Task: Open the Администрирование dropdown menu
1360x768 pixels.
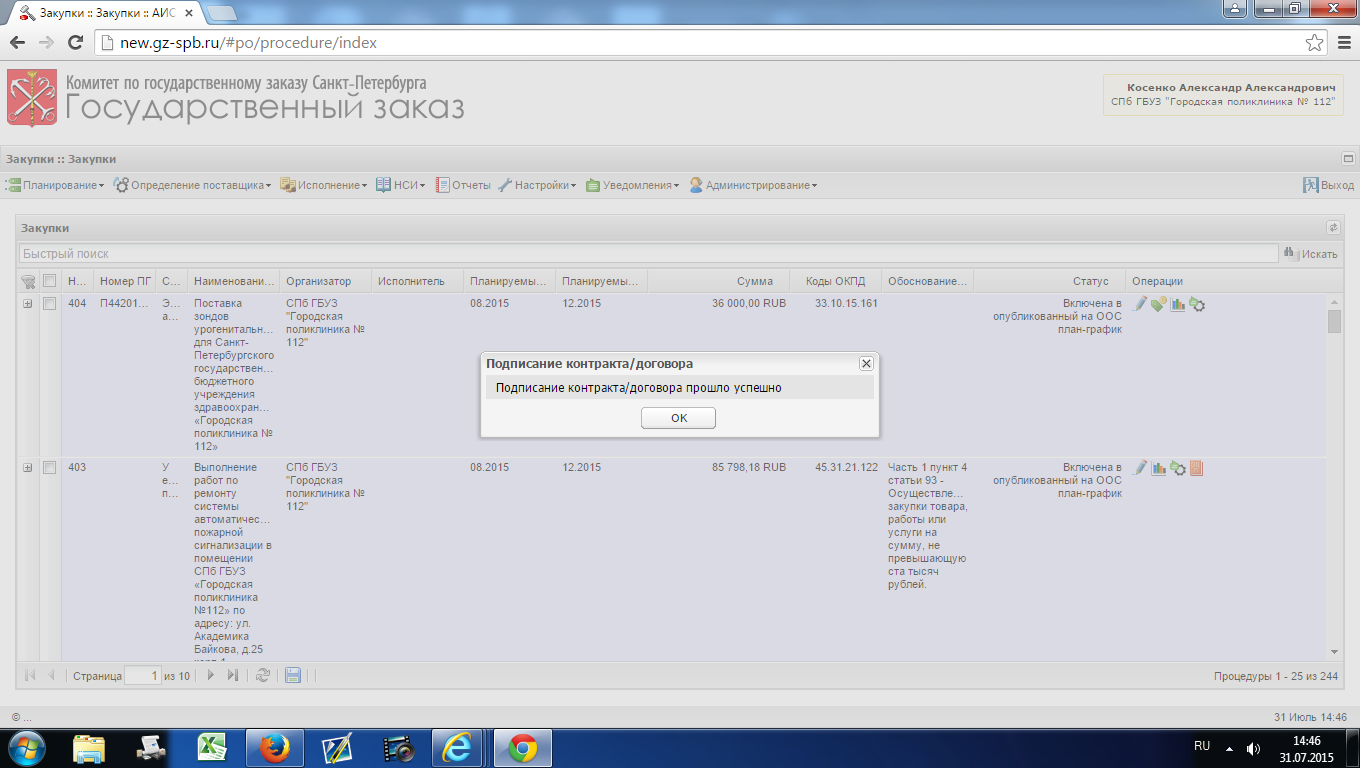Action: point(753,185)
